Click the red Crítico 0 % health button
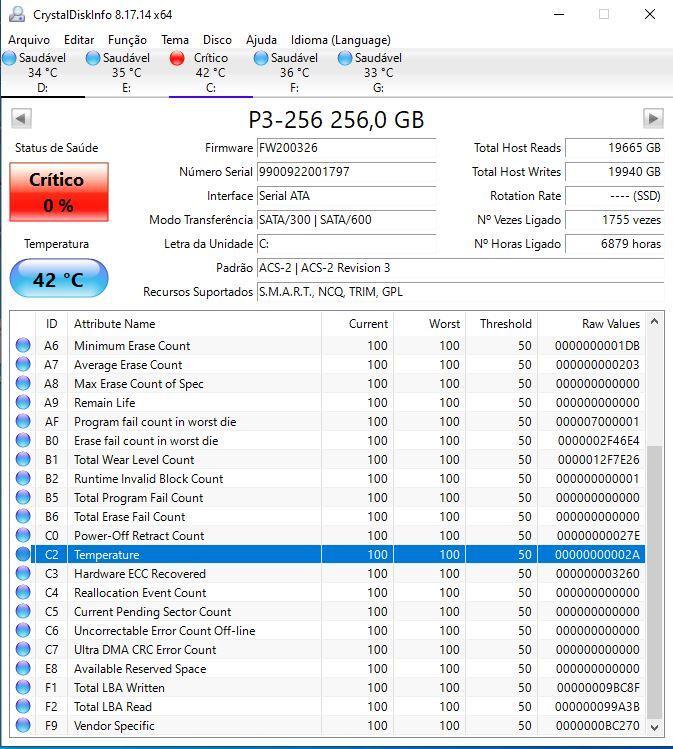The height and width of the screenshot is (749, 673). pyautogui.click(x=59, y=192)
